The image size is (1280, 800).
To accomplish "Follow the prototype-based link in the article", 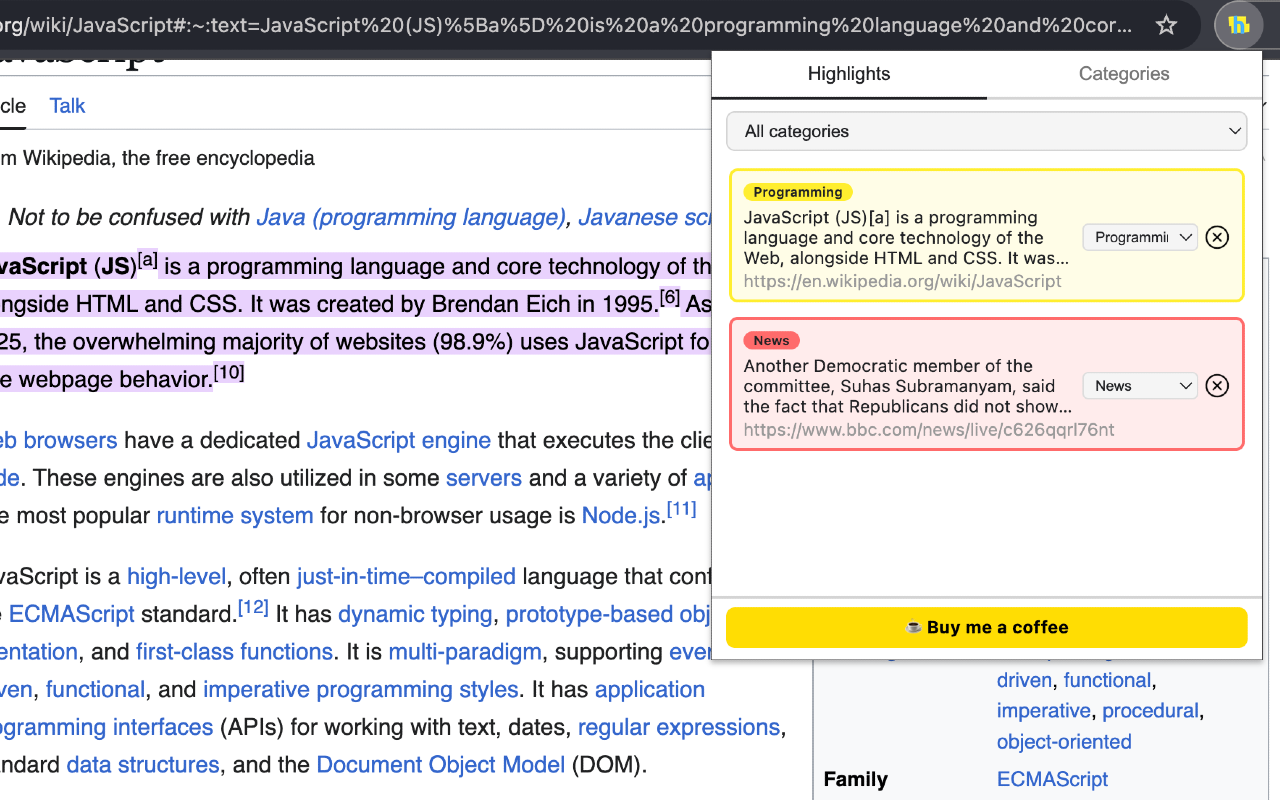I will pyautogui.click(x=608, y=614).
